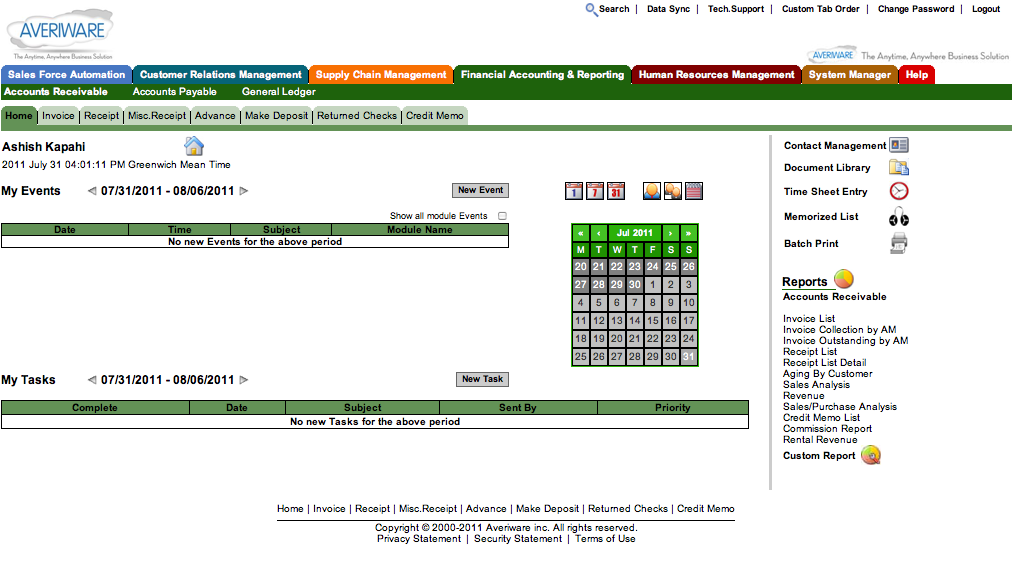Open Document Library folder icon
Viewport: 1017px width, 562px height.
[x=899, y=167]
